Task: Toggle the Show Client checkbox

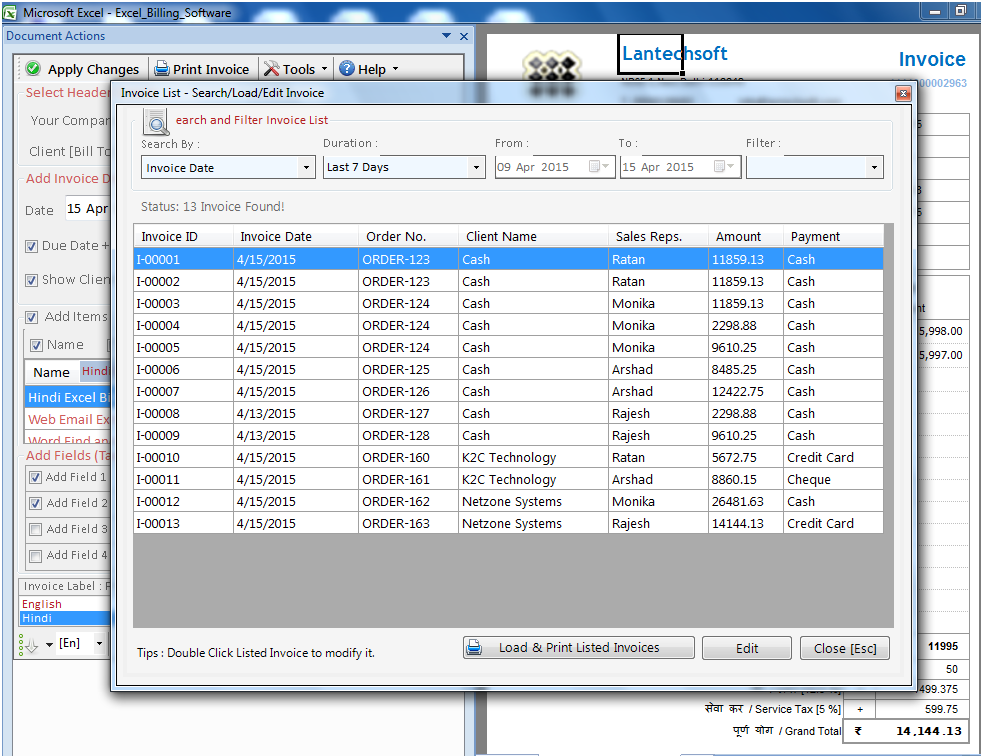Action: (31, 280)
